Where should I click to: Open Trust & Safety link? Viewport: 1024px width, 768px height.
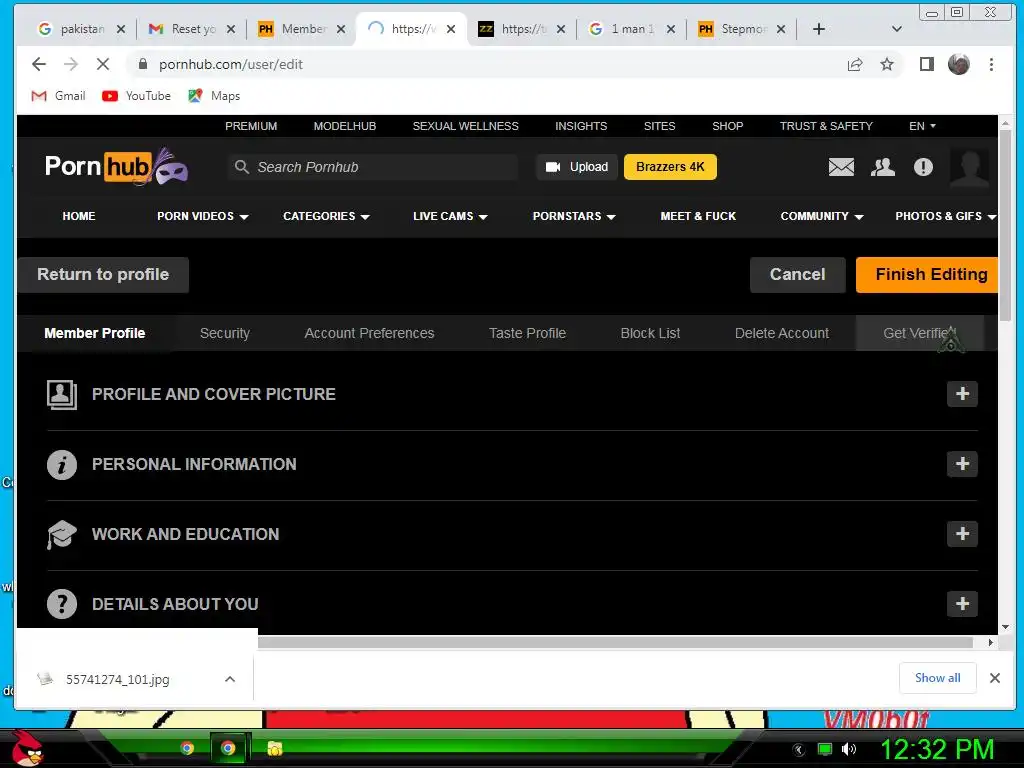[x=825, y=126]
